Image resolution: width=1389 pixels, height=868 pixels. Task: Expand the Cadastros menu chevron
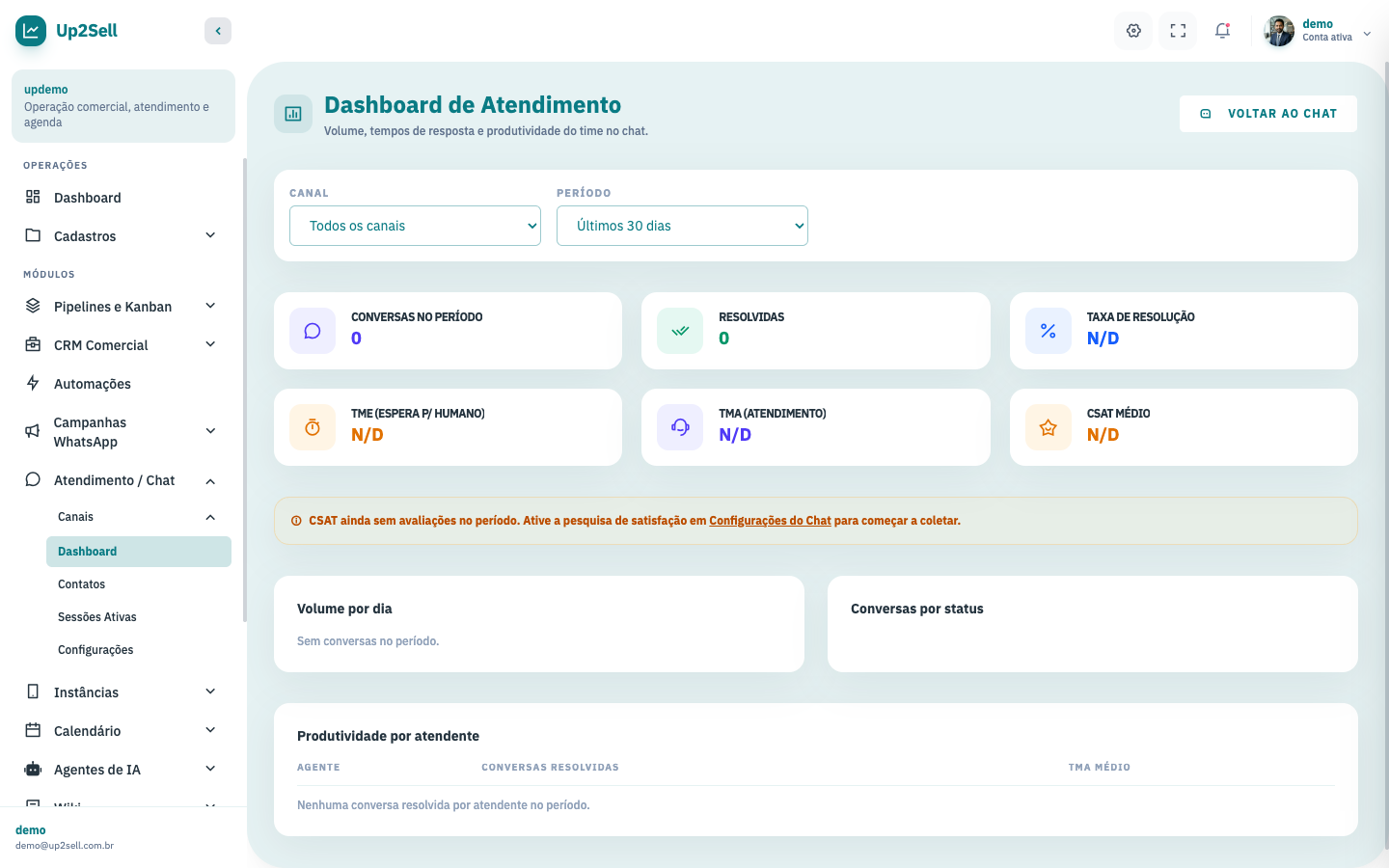tap(210, 235)
